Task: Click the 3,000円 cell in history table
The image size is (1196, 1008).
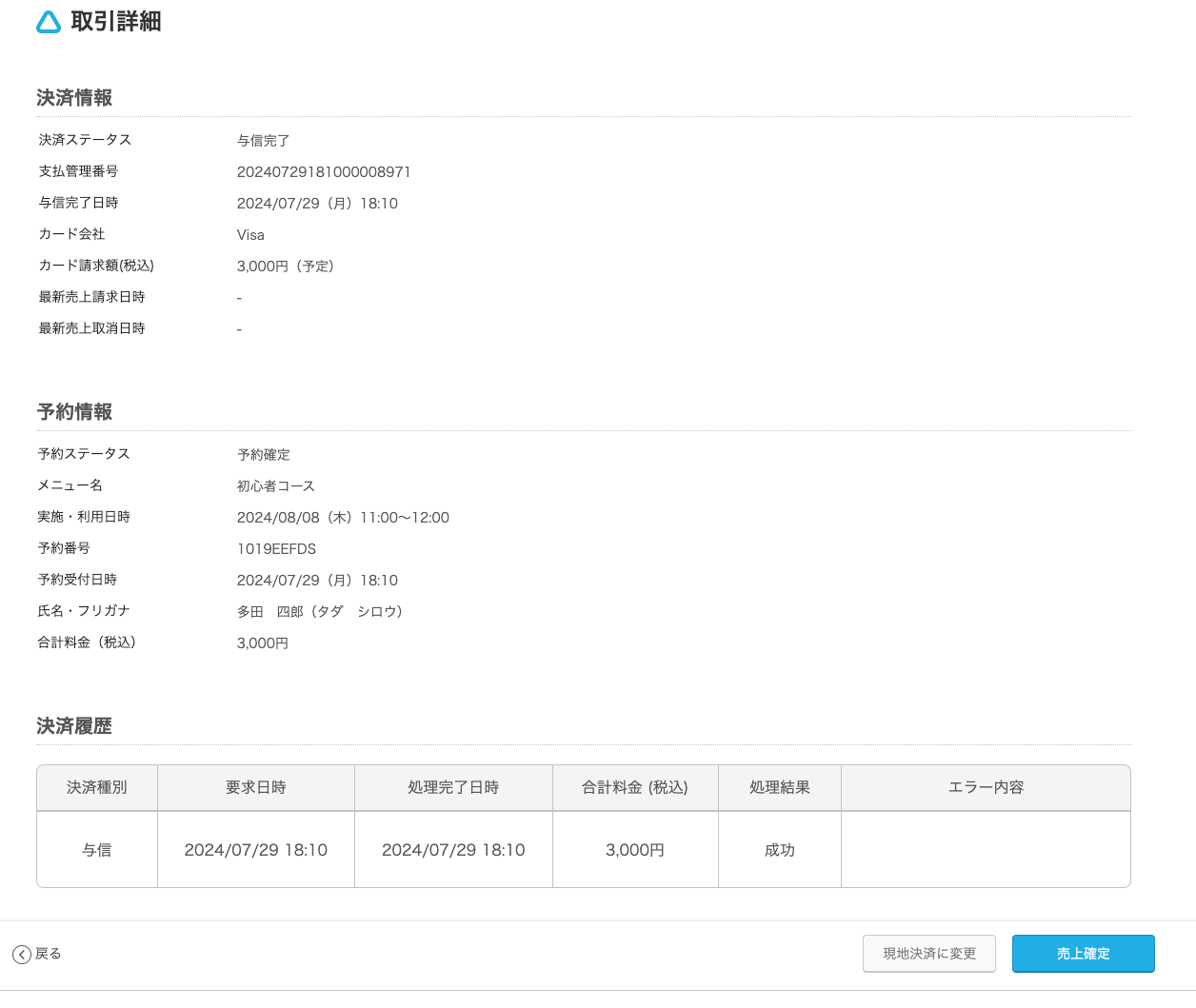Action: click(635, 850)
